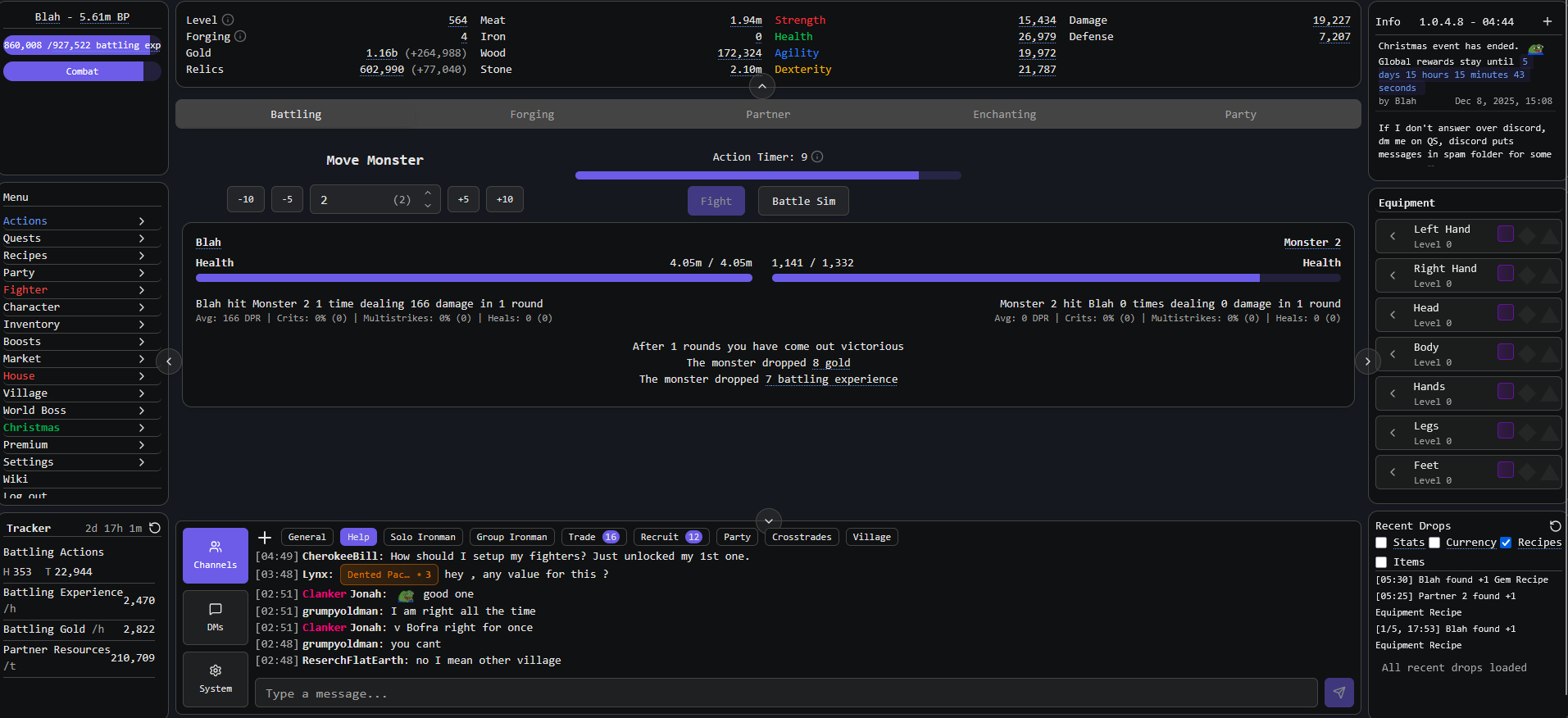Decrease monster level by 10

tap(246, 199)
